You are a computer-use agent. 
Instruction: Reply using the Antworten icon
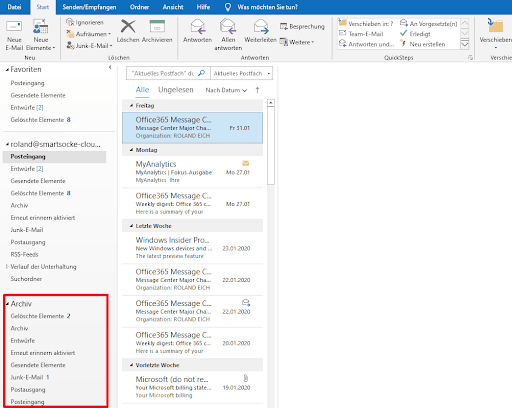(197, 31)
